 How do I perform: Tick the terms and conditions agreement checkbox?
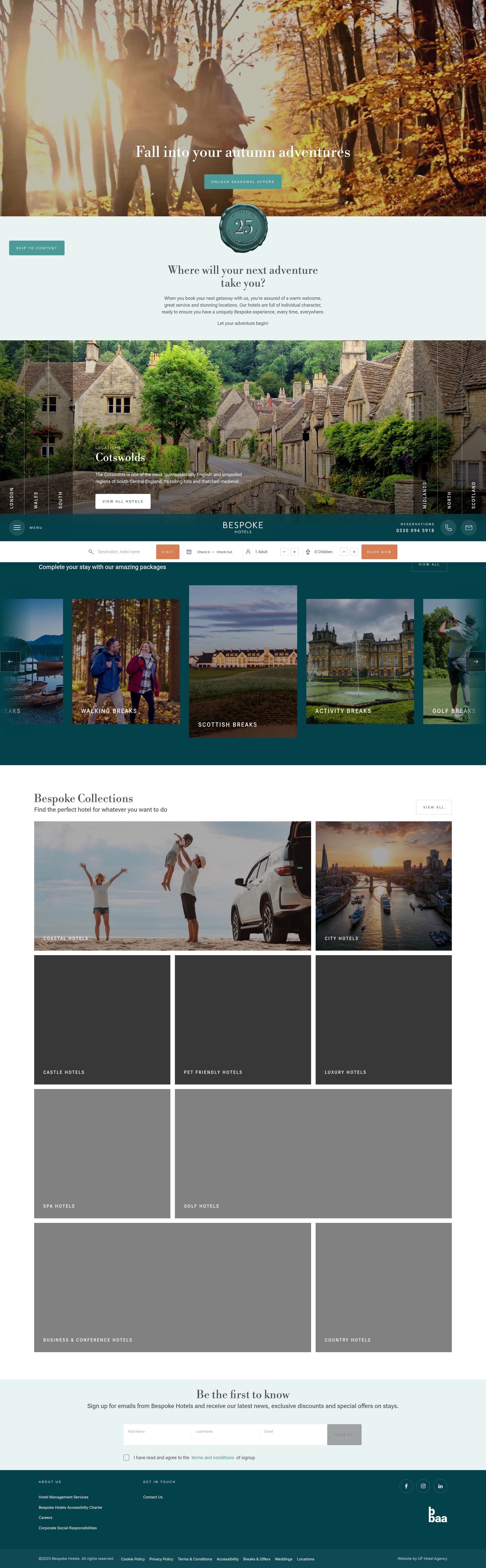coord(126,1458)
